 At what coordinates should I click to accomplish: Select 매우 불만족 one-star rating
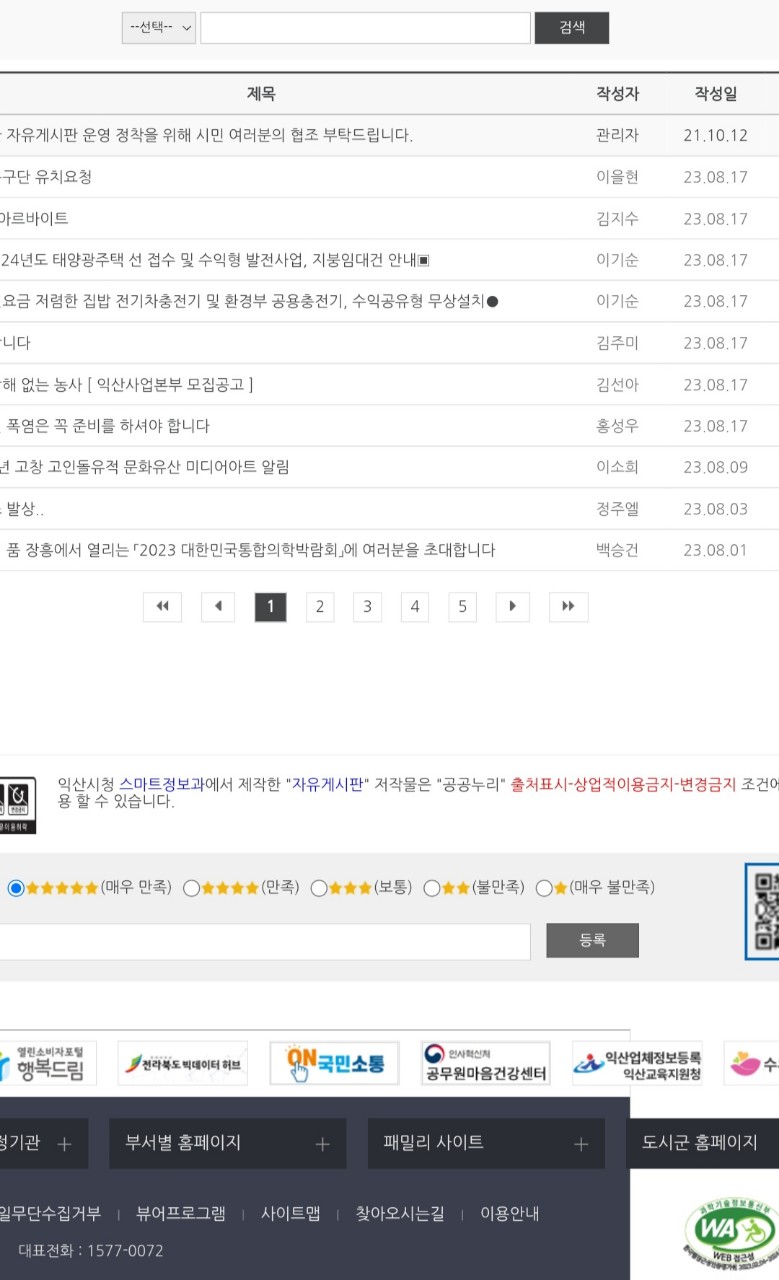pos(544,888)
